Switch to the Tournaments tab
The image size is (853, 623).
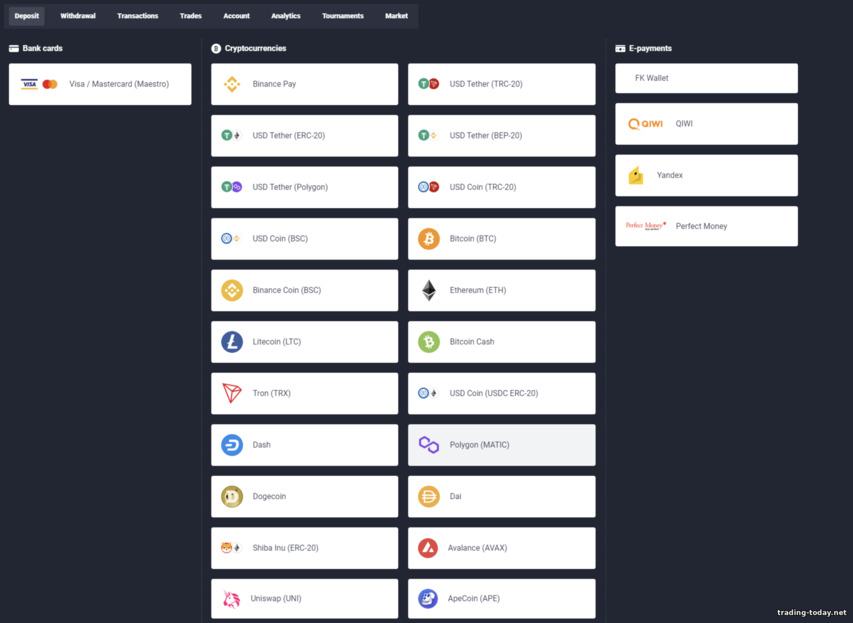(342, 15)
